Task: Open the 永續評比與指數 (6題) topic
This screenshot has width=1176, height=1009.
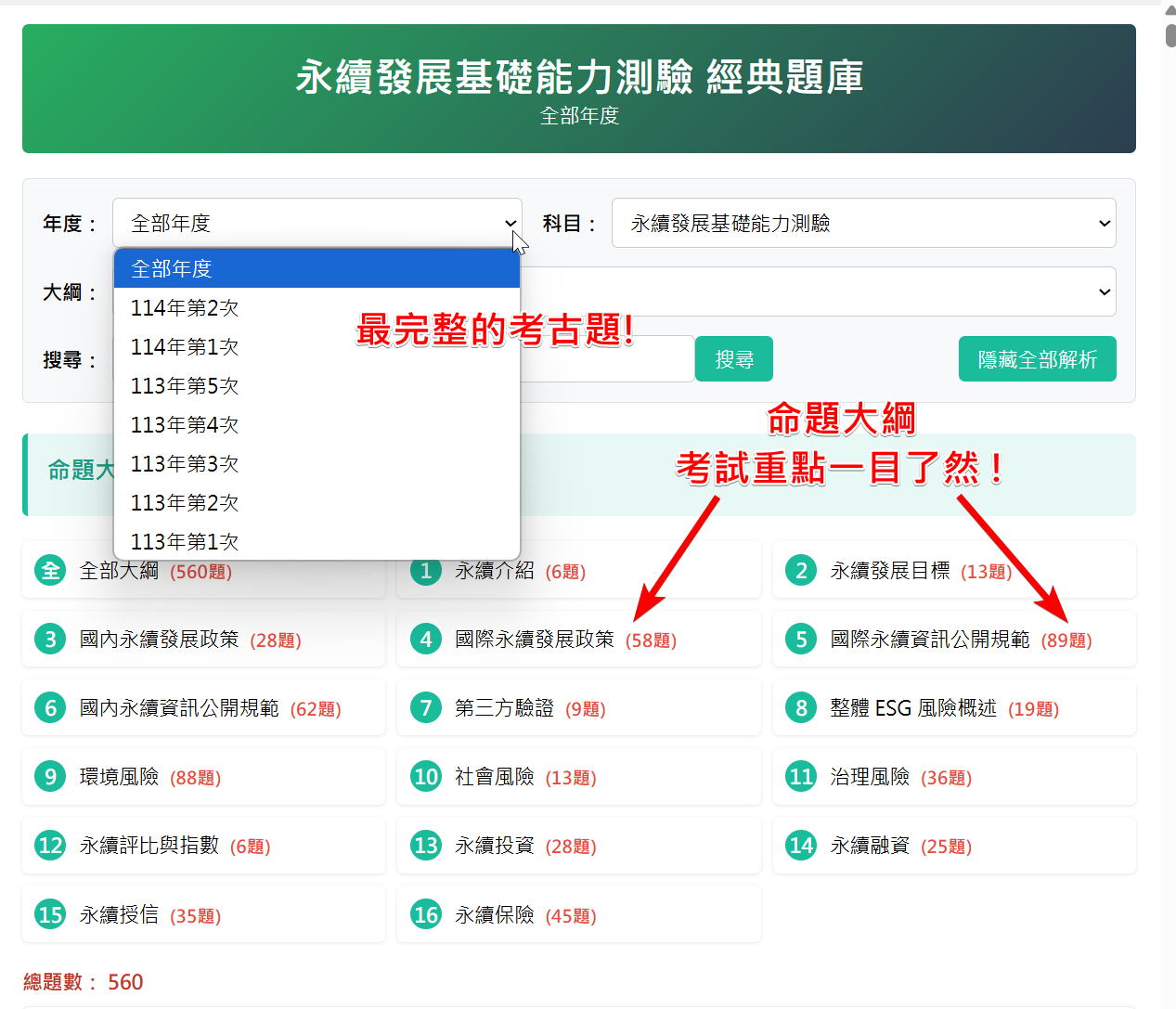Action: pyautogui.click(x=203, y=845)
